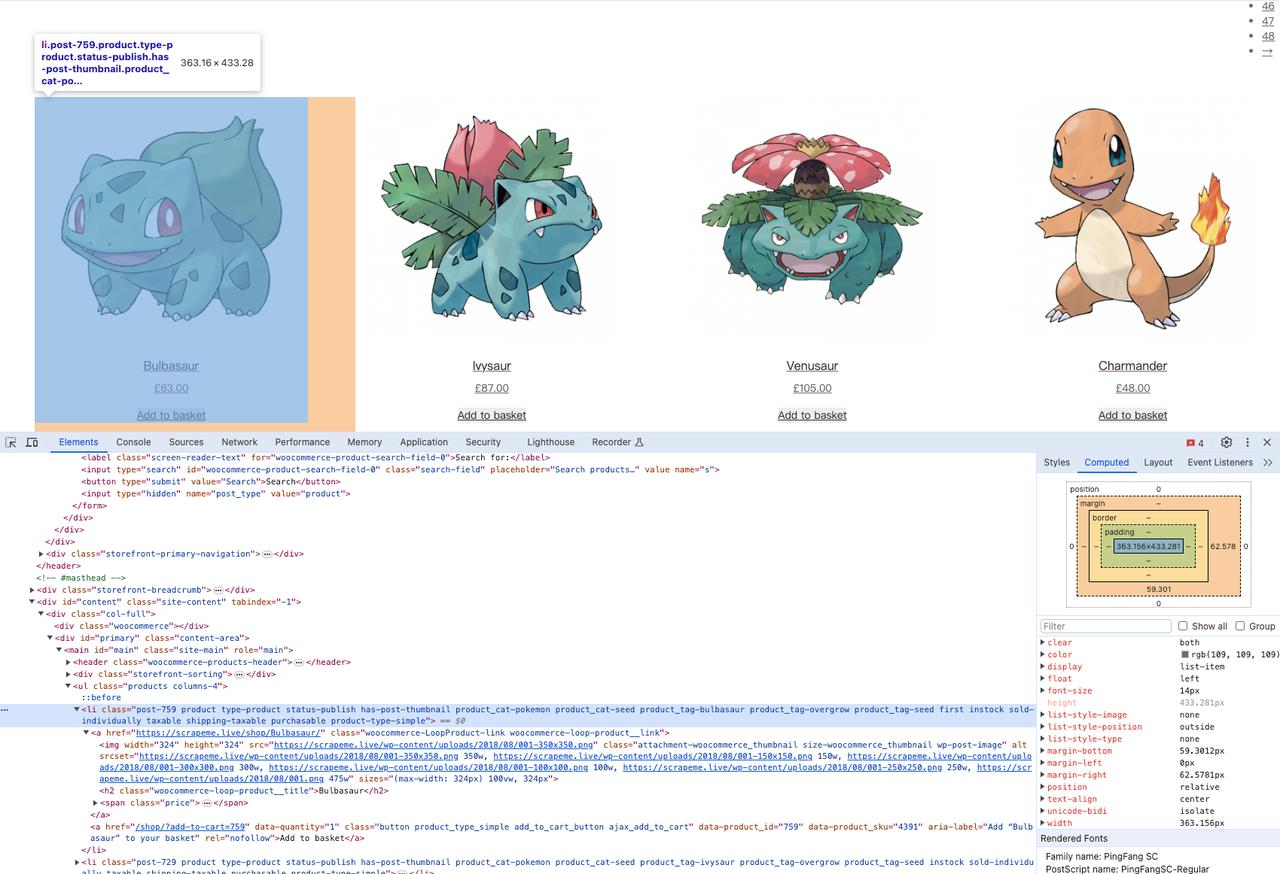Close the DevTools panel
This screenshot has height=874, width=1280.
click(1267, 442)
